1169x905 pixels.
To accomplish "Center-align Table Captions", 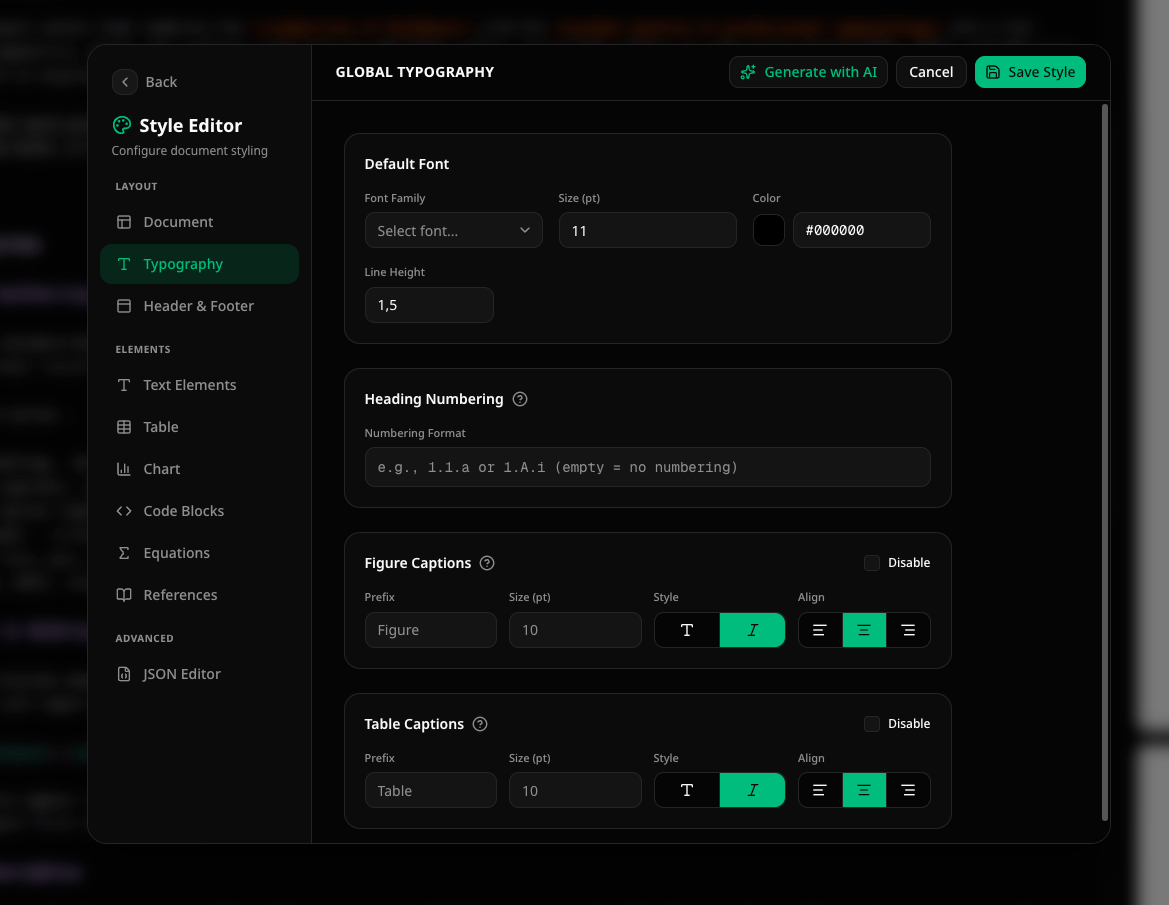I will tap(864, 790).
